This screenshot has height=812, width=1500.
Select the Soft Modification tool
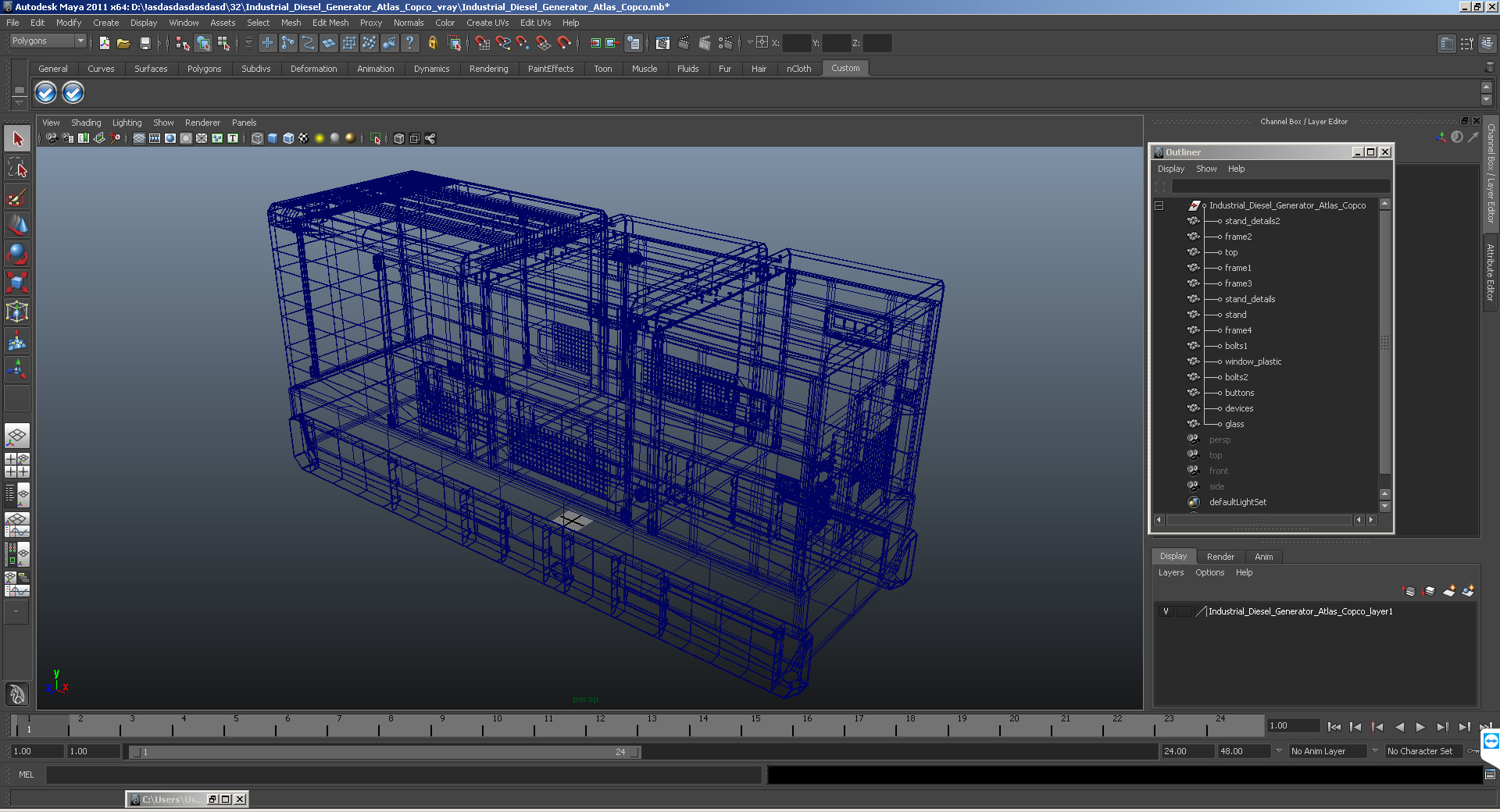pyautogui.click(x=17, y=340)
